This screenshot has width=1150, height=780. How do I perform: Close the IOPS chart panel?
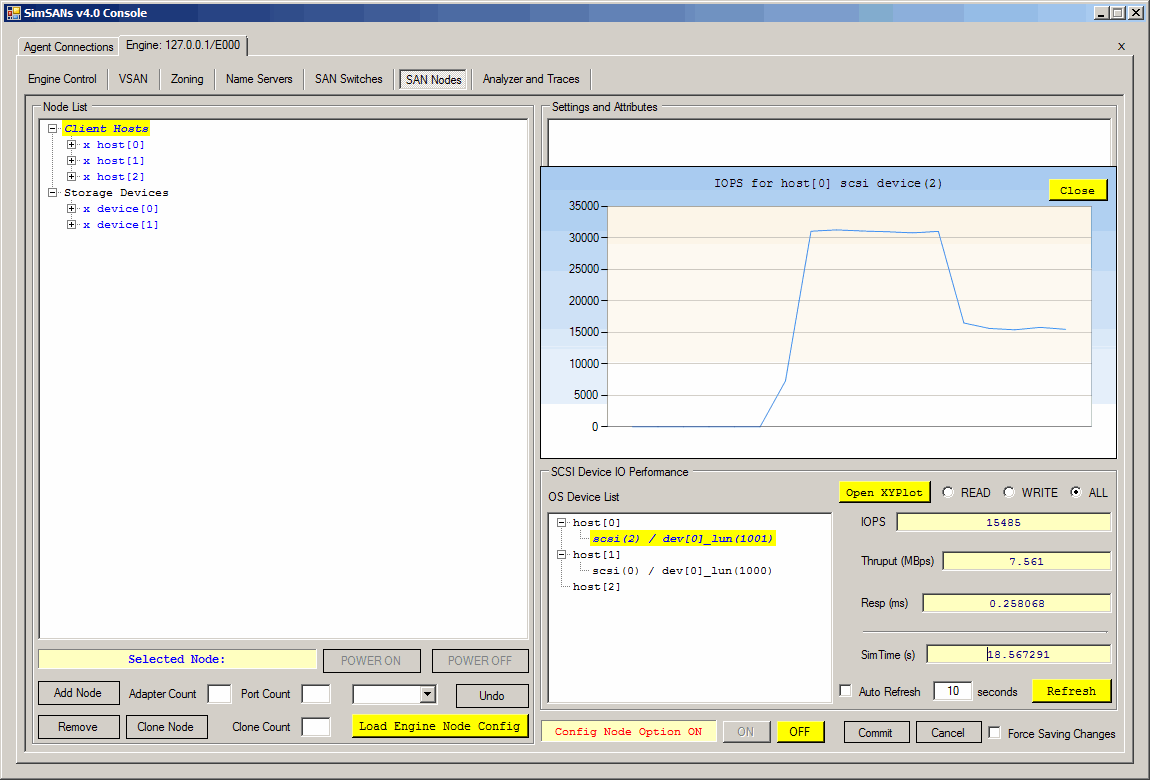click(x=1077, y=190)
